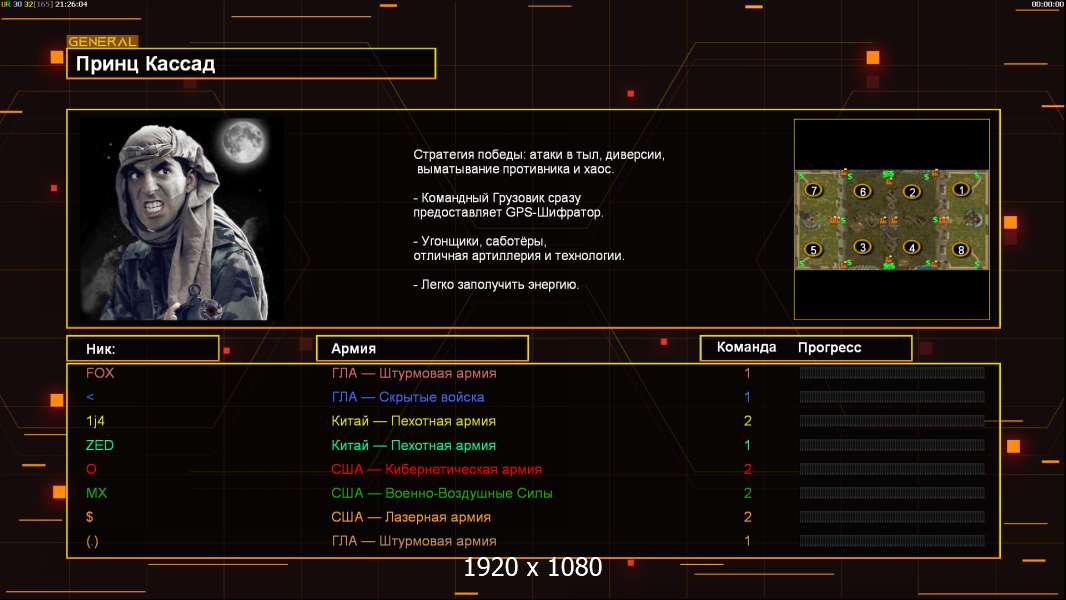
Task: Click the 'Угонщики, саботёры' description line
Action: click(x=480, y=241)
